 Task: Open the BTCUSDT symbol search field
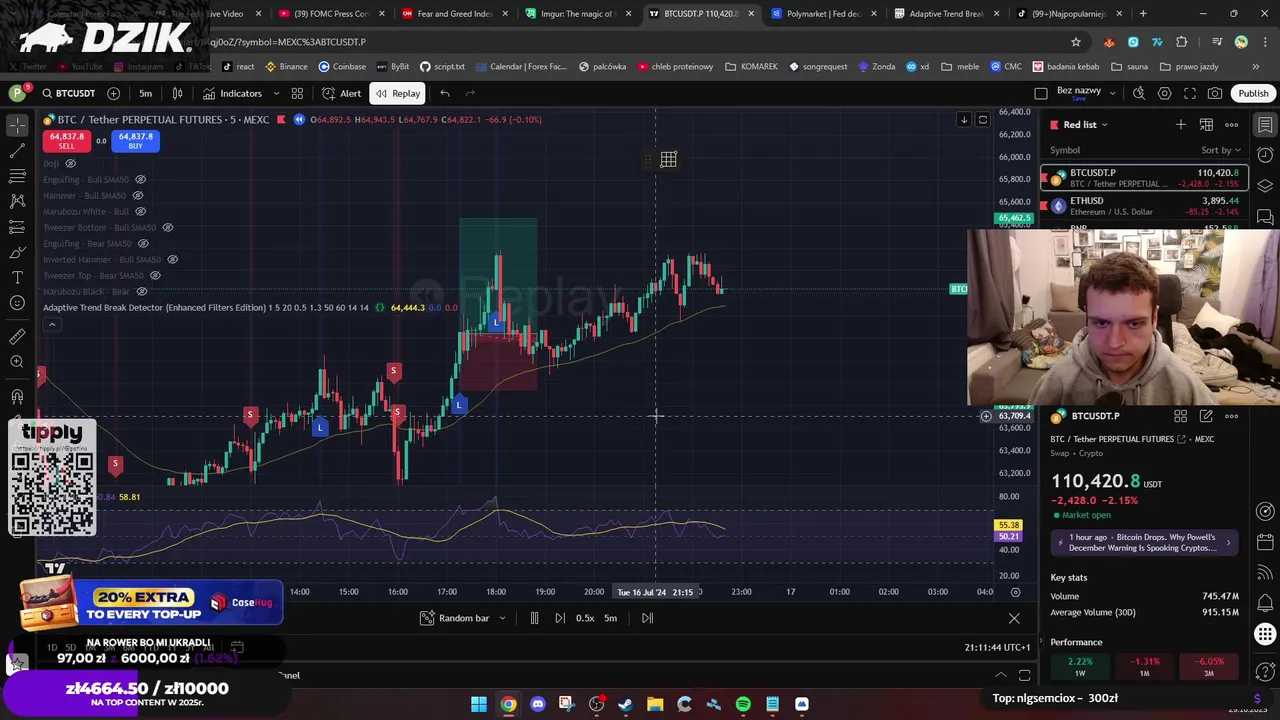pos(67,93)
